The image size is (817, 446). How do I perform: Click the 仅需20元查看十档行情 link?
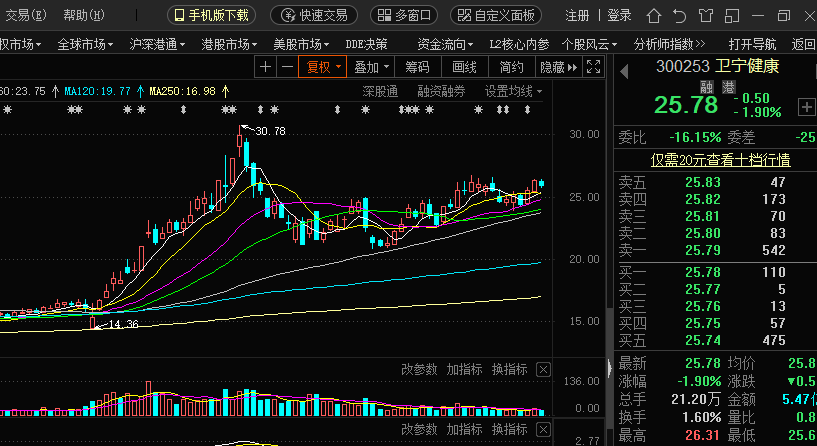point(721,160)
